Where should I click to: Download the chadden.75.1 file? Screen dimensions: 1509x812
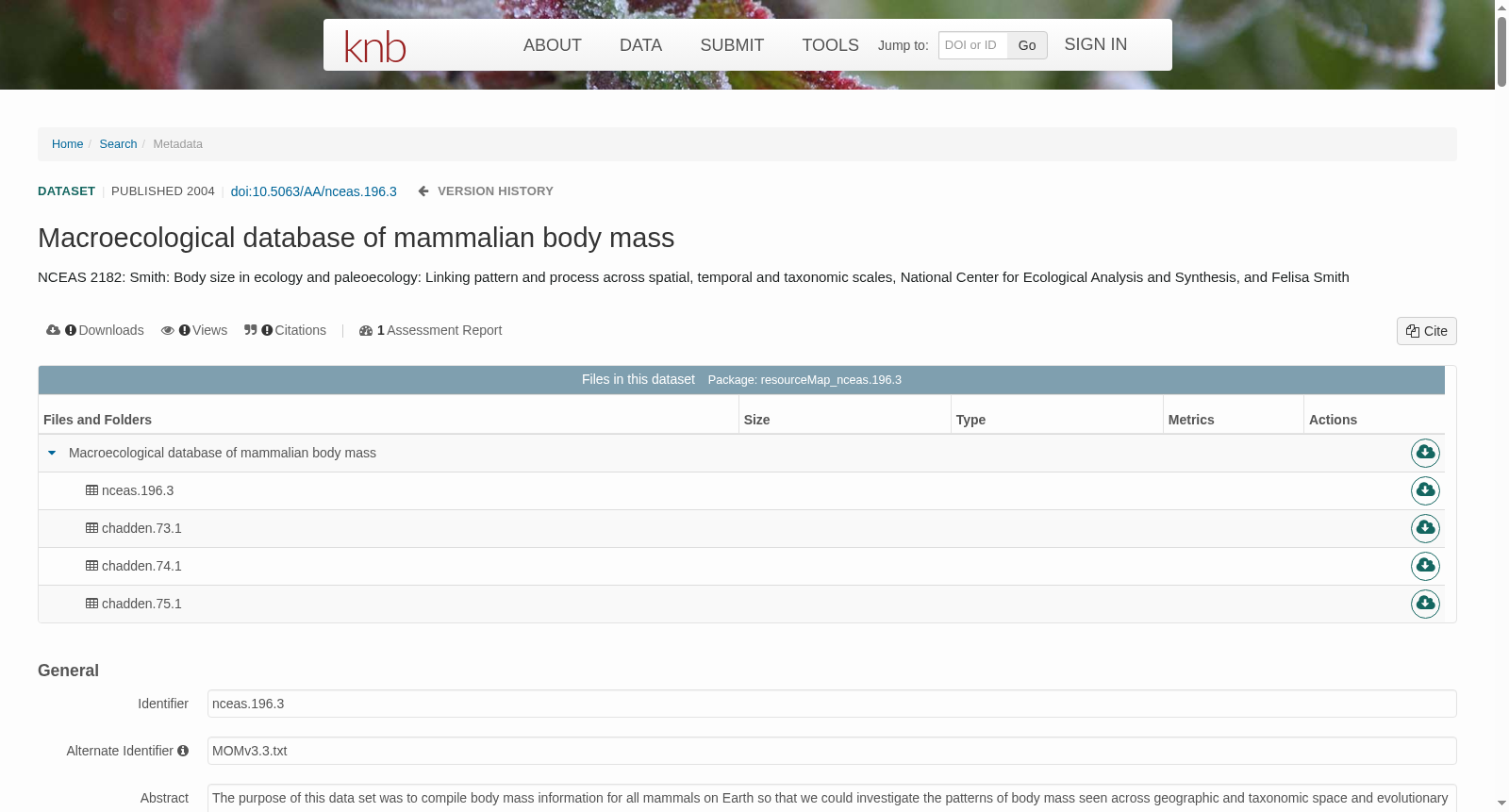1425,604
